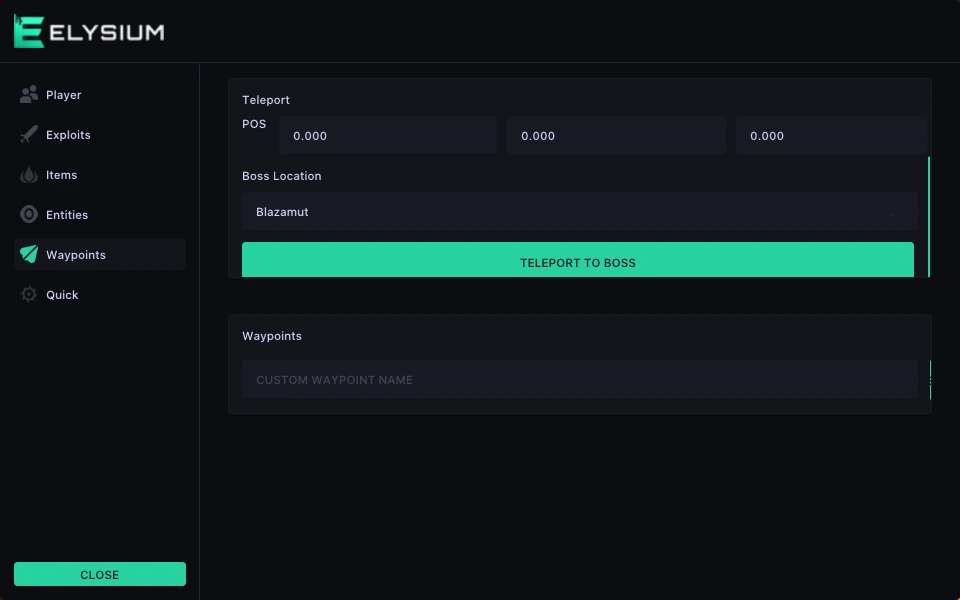Open the Boss Location dropdown showing Blazamut

[580, 211]
